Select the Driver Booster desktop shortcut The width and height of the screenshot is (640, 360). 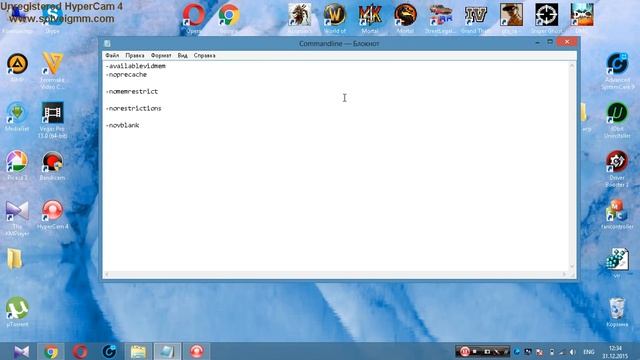click(617, 169)
